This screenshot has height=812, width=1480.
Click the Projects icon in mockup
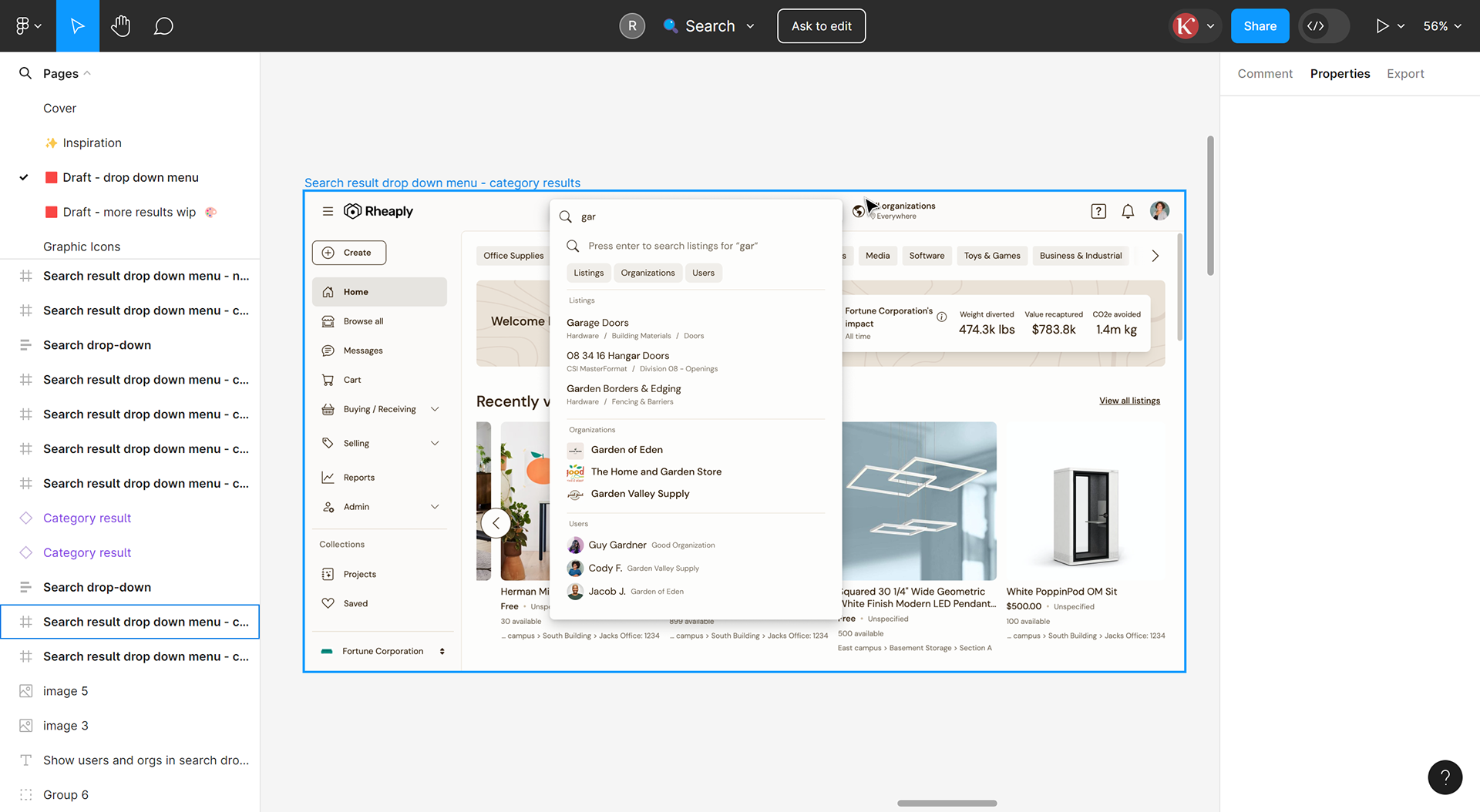pos(328,574)
